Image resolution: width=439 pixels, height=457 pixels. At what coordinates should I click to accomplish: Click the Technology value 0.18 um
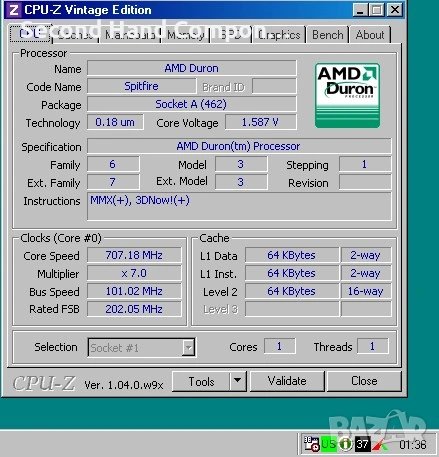coord(115,122)
